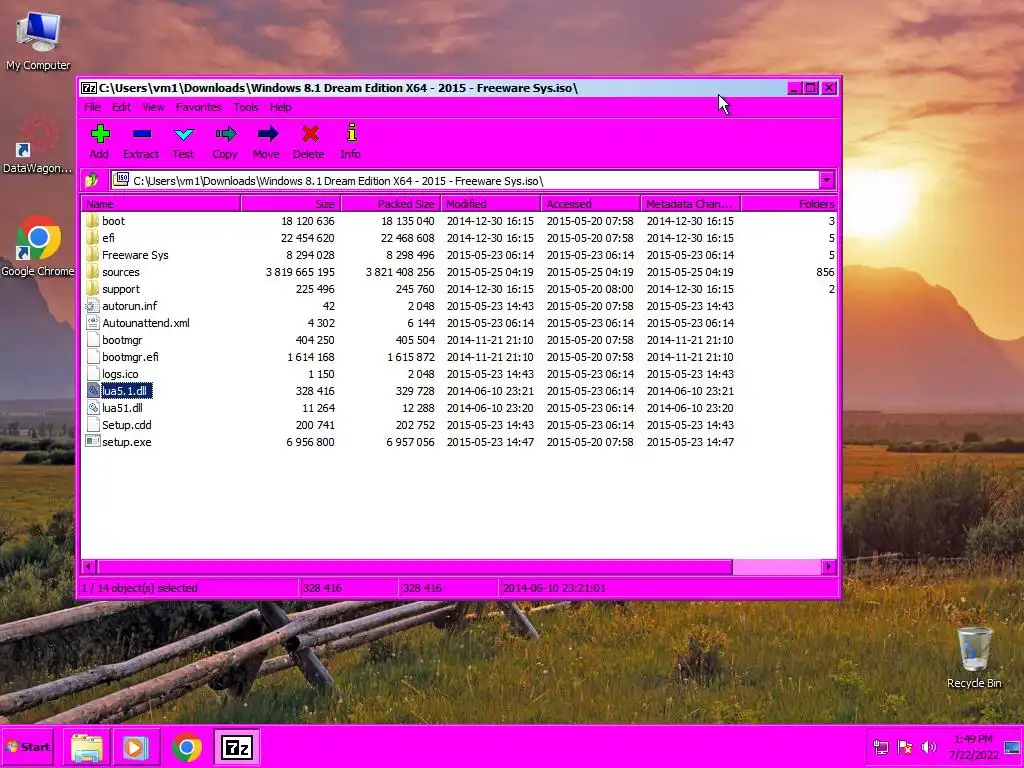This screenshot has width=1024, height=768.
Task: Open My Computer desktop icon
Action: pyautogui.click(x=39, y=39)
